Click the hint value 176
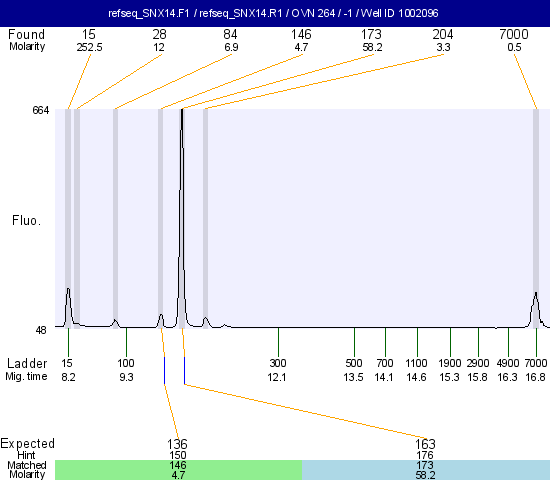The width and height of the screenshot is (550, 480). 425,455
